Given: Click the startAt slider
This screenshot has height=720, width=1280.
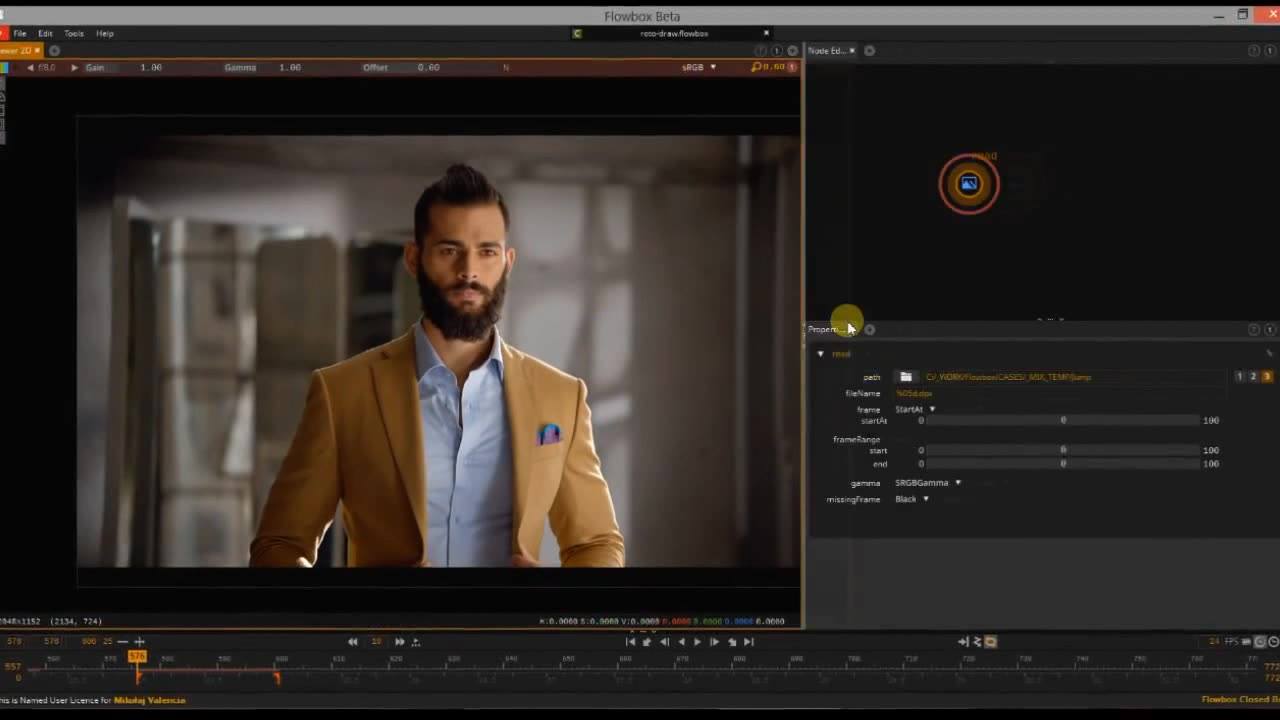Looking at the screenshot, I should [x=1062, y=421].
